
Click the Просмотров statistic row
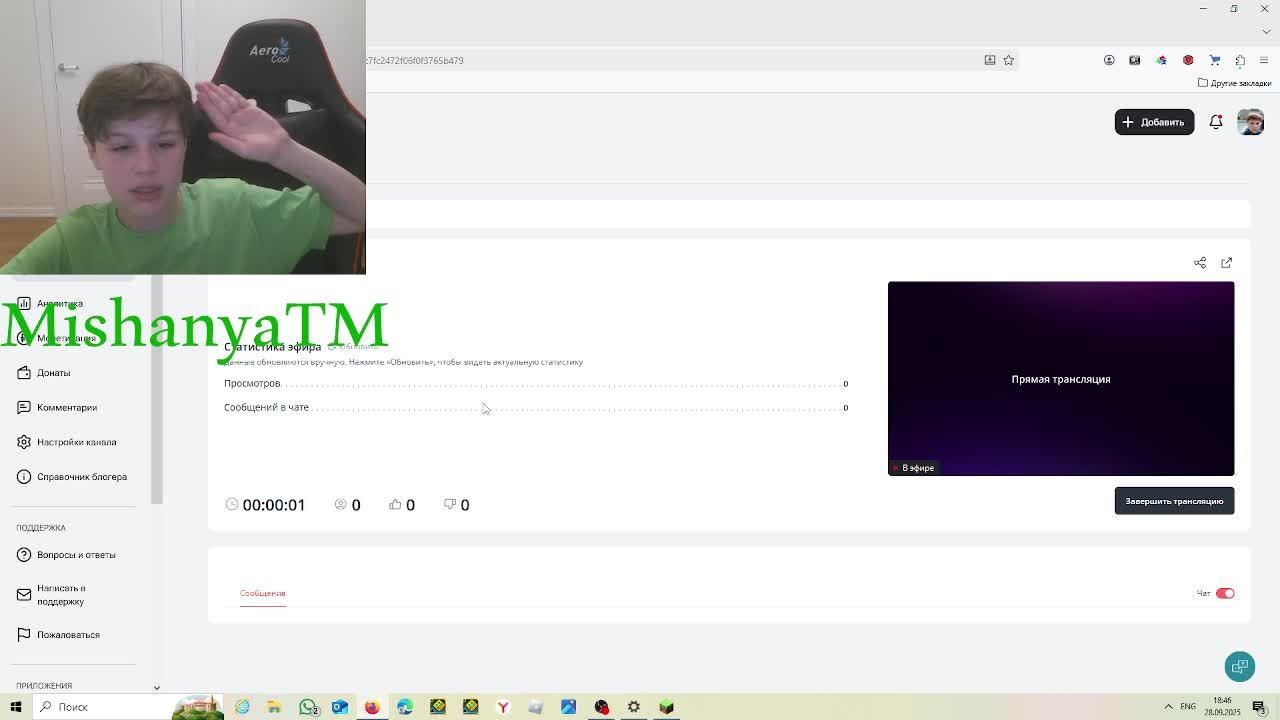pos(536,383)
